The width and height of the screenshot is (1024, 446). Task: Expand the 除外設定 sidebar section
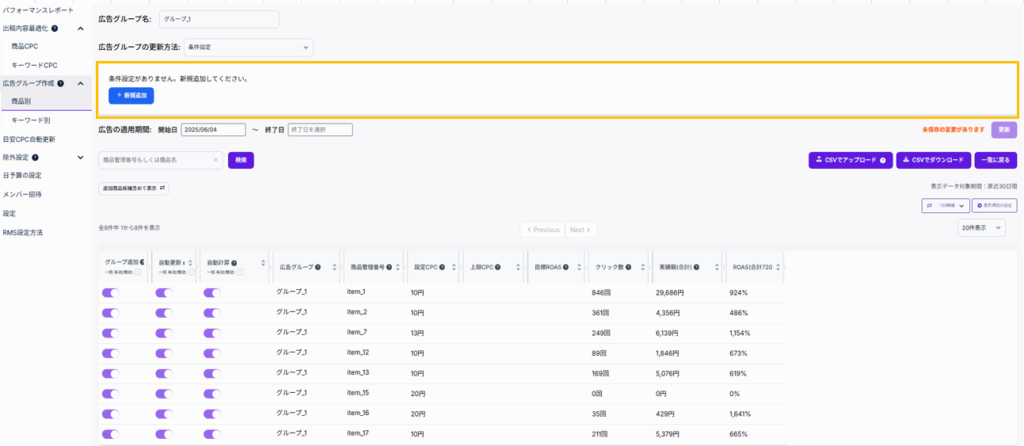pyautogui.click(x=80, y=157)
